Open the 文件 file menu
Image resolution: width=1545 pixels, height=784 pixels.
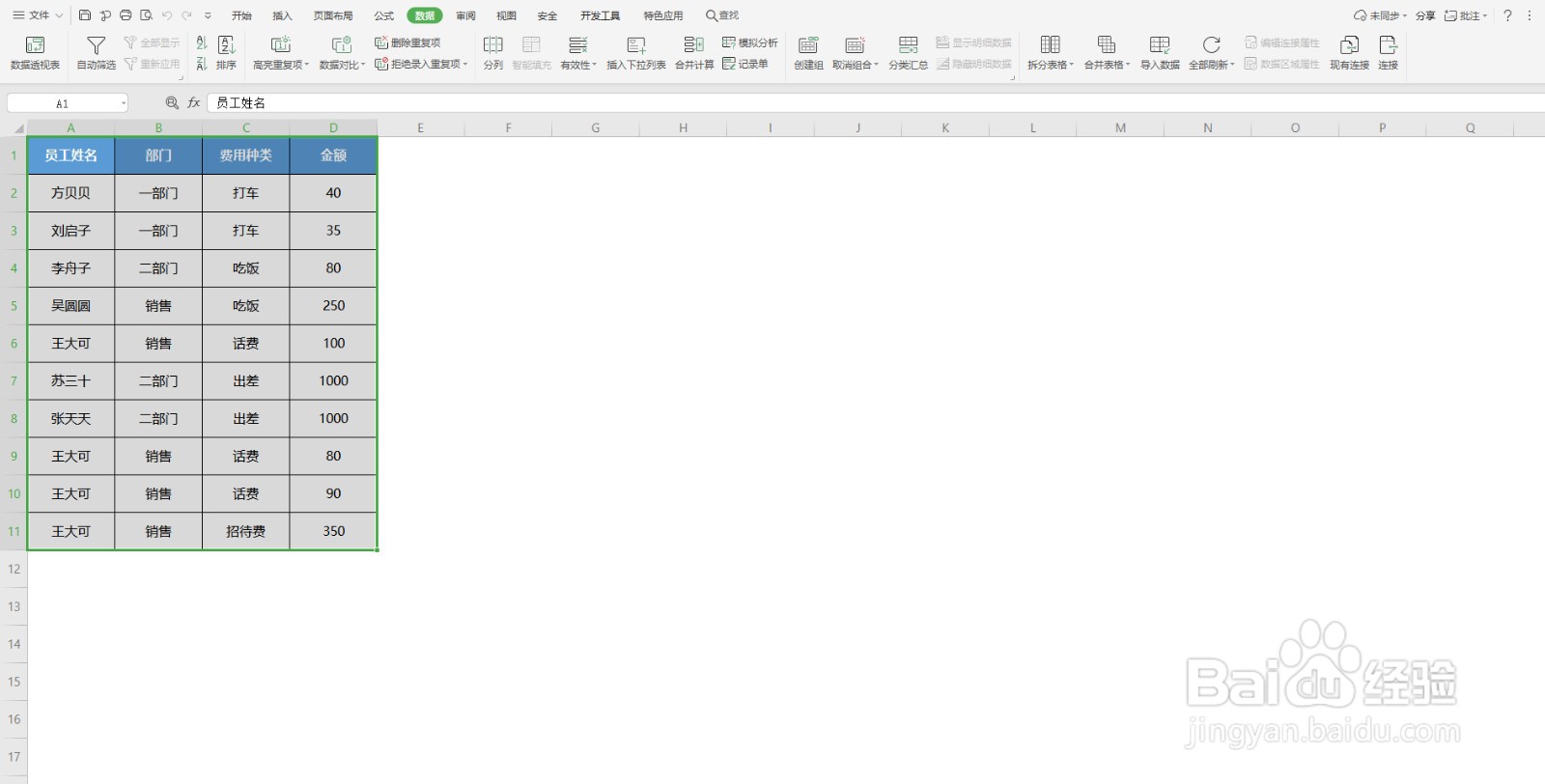point(38,15)
